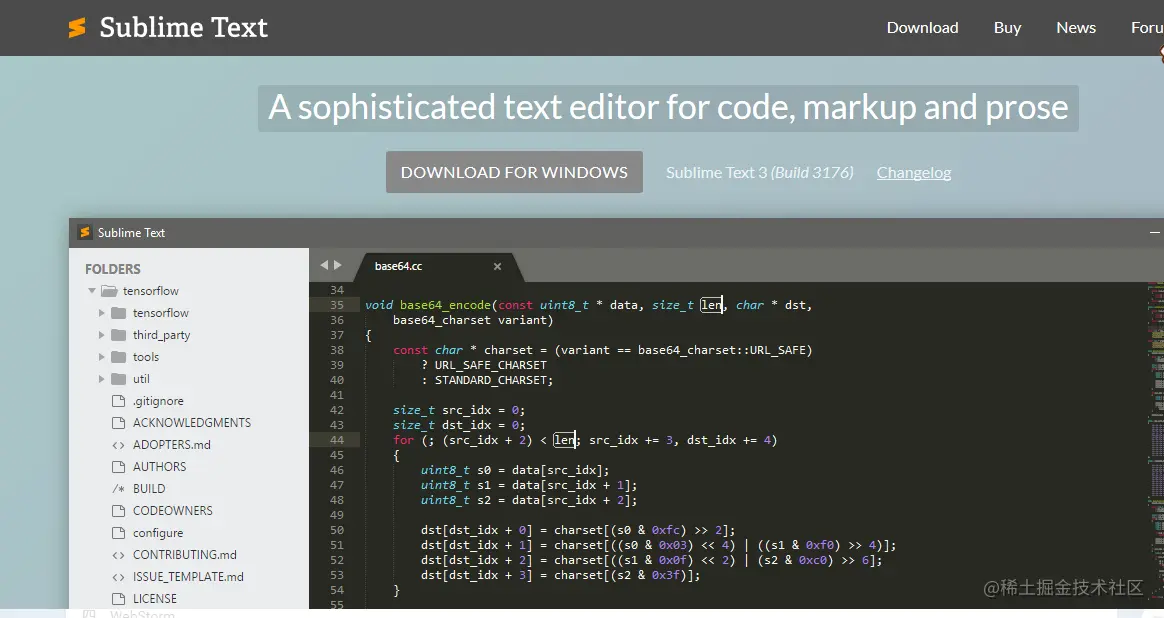Expand the tools folder arrow
1164x618 pixels.
pyautogui.click(x=102, y=357)
